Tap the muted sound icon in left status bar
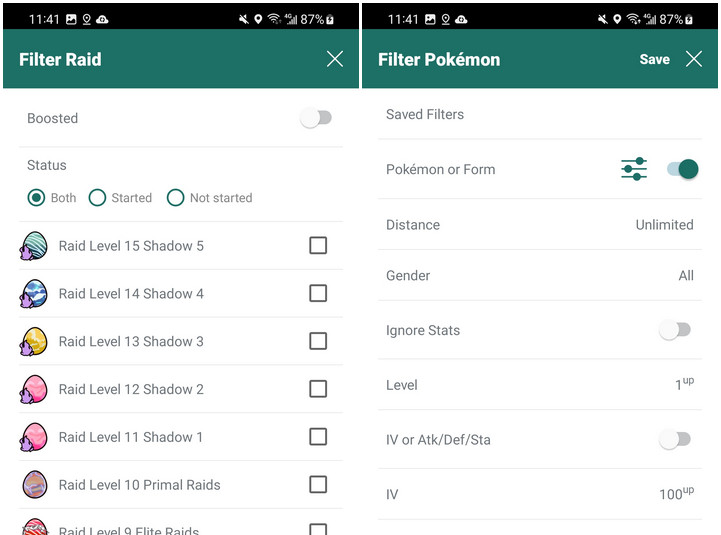Image resolution: width=721 pixels, height=535 pixels. click(x=244, y=19)
